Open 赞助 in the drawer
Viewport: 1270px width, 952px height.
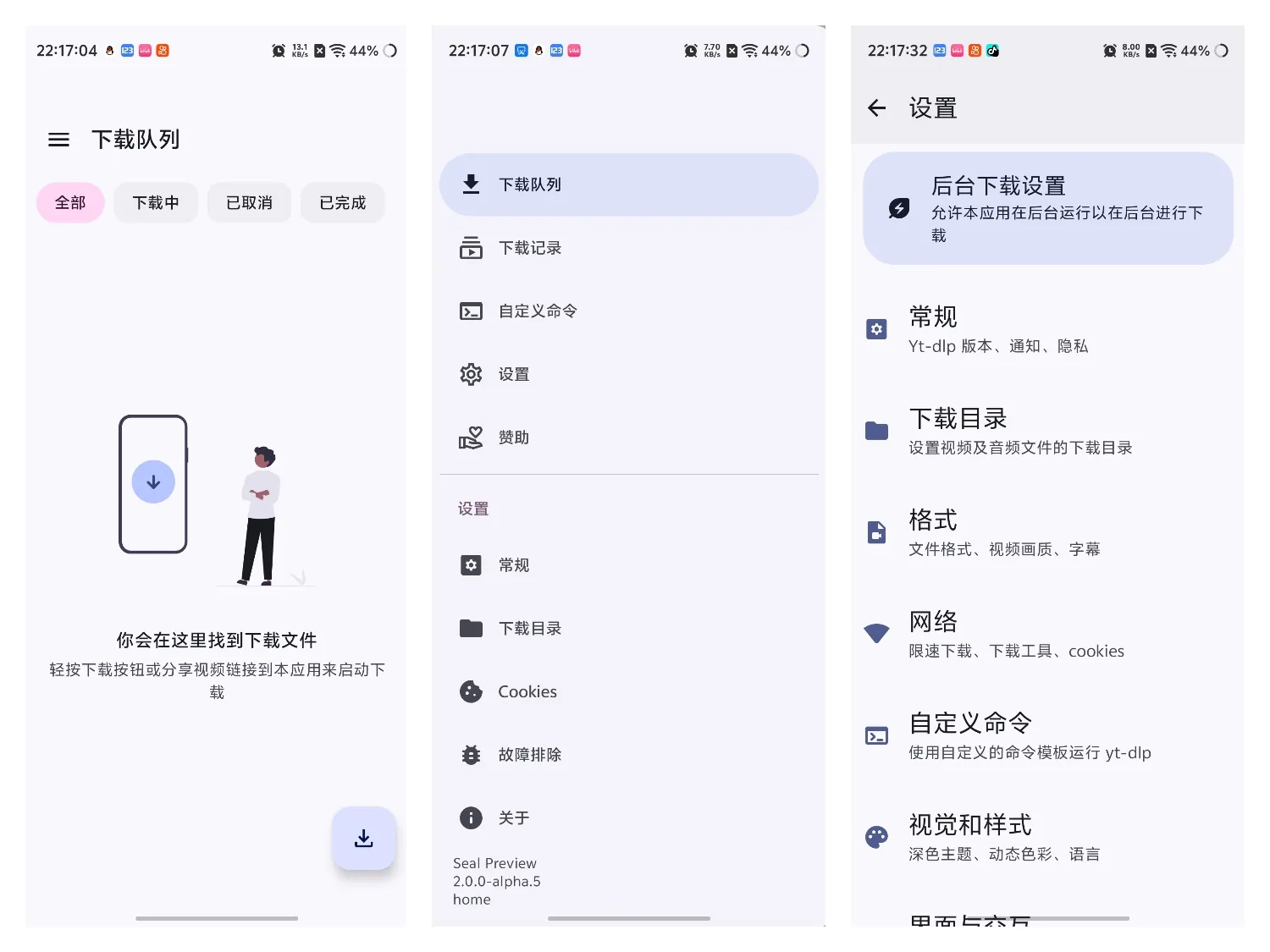click(628, 437)
